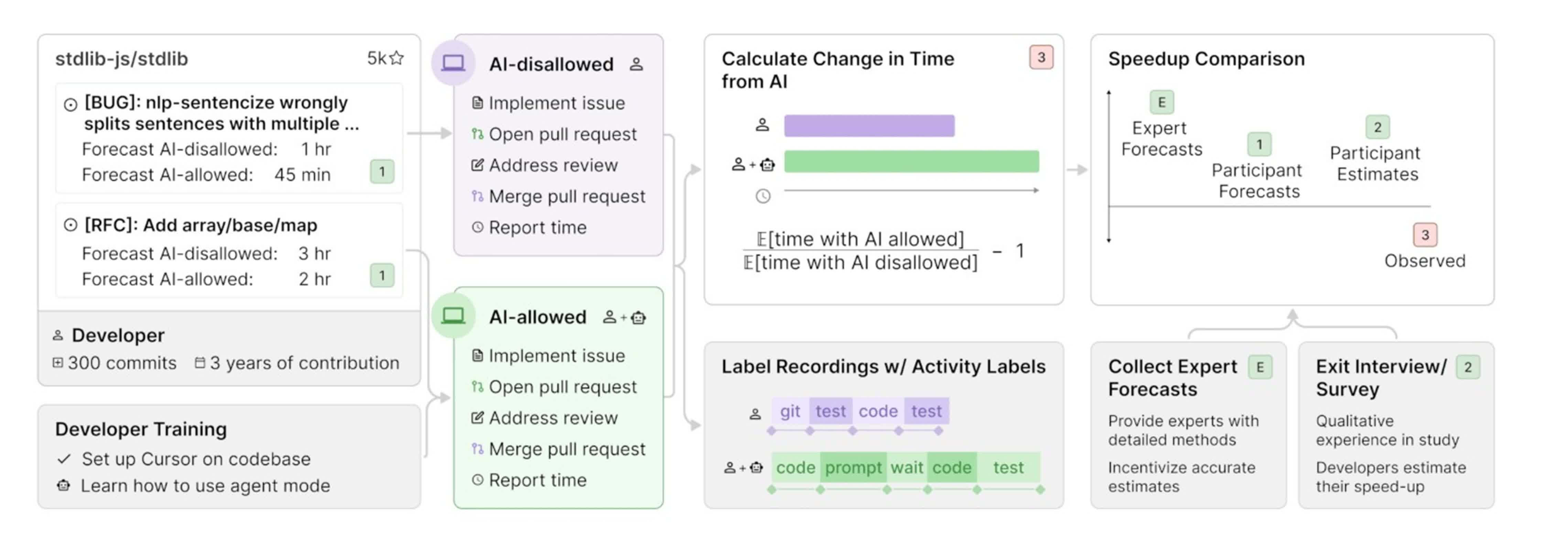Screen dimensions: 1568x550
Task: Click the purple laptop icon for AI-disallowed
Action: [x=453, y=63]
